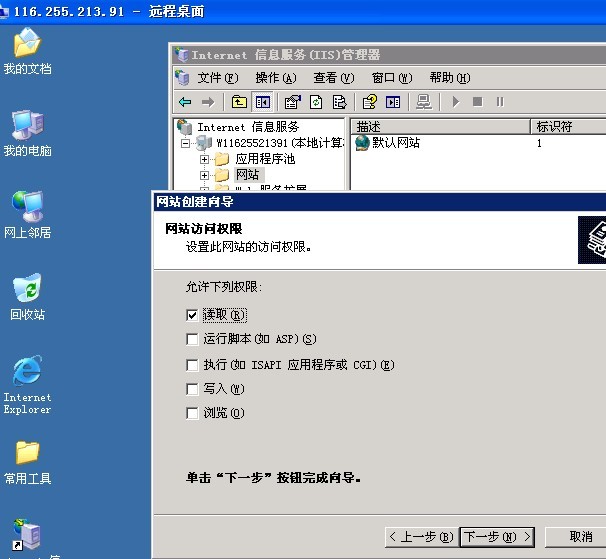This screenshot has height=559, width=606.
Task: Click the Back arrow in IIS toolbar
Action: 185,102
